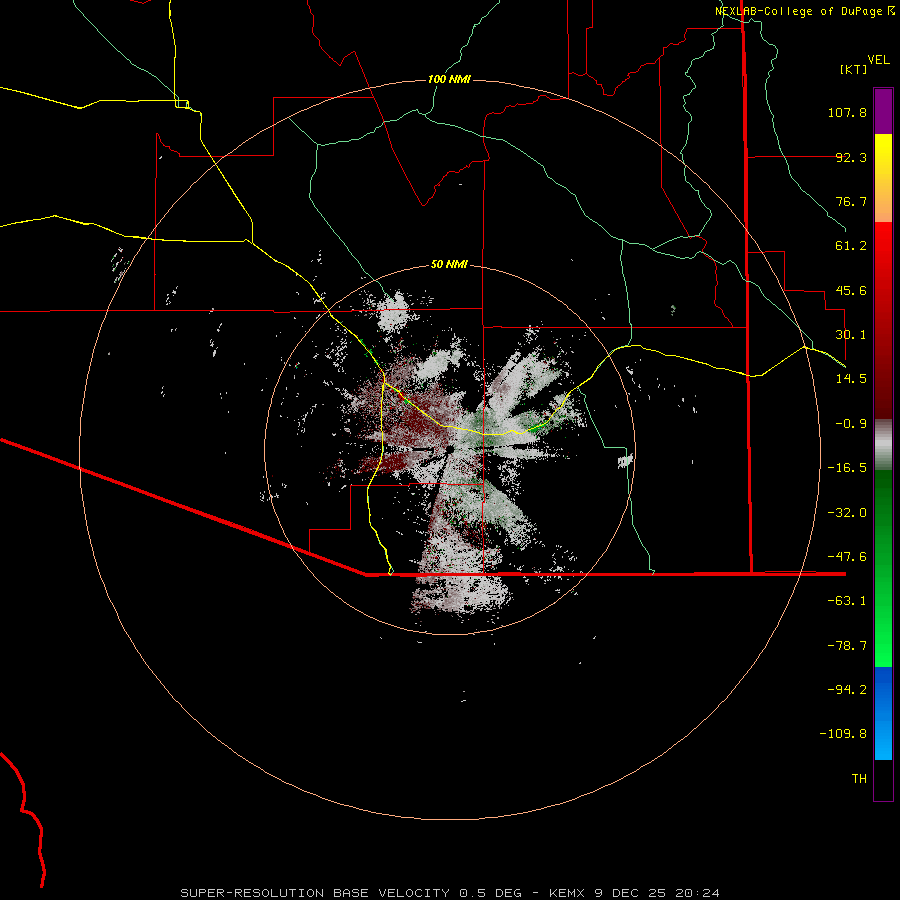This screenshot has width=900, height=900.
Task: Click the -16.5 velocity scale value
Action: pos(847,468)
